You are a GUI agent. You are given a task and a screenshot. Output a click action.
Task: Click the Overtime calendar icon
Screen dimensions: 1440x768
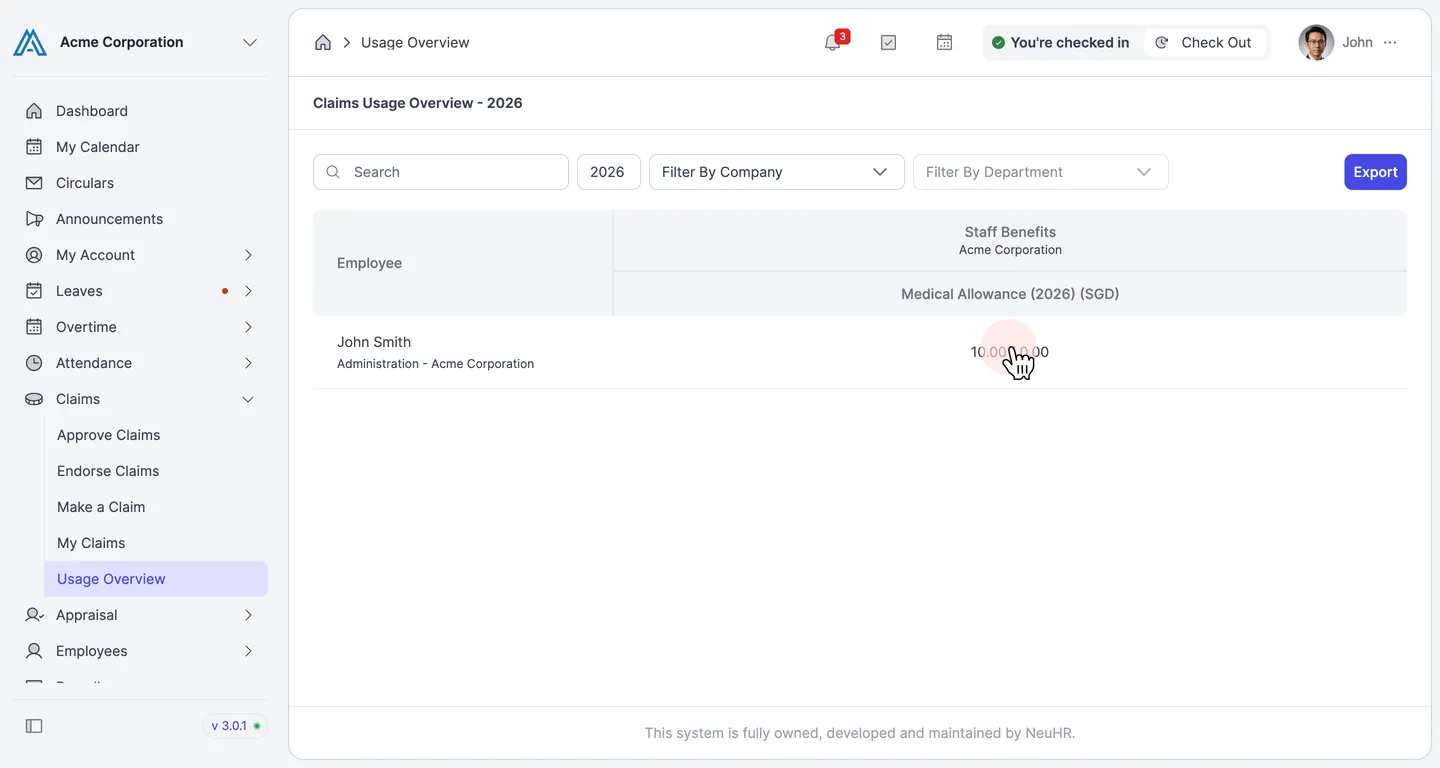click(34, 327)
